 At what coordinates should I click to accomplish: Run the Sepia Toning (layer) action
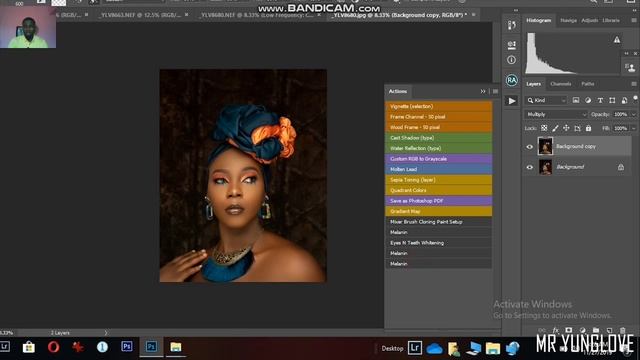pyautogui.click(x=438, y=180)
